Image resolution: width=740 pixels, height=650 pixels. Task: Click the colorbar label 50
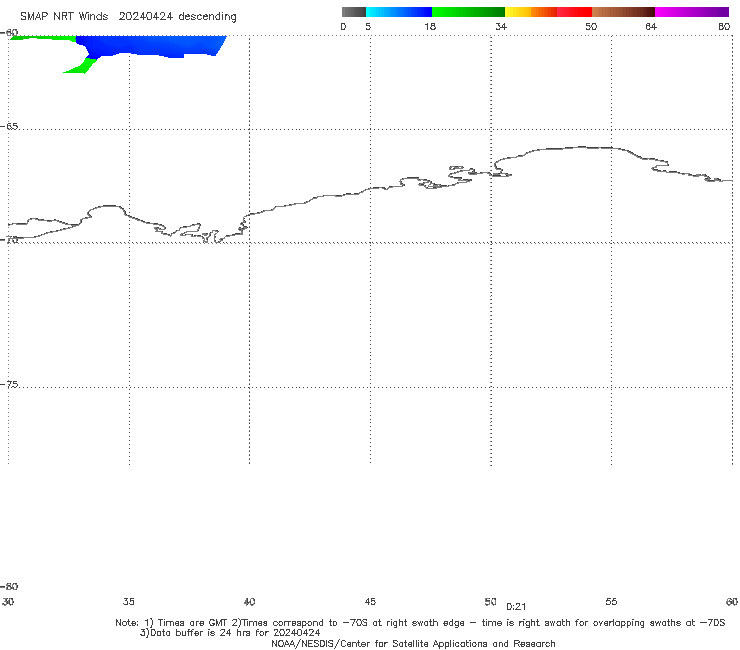pyautogui.click(x=591, y=26)
